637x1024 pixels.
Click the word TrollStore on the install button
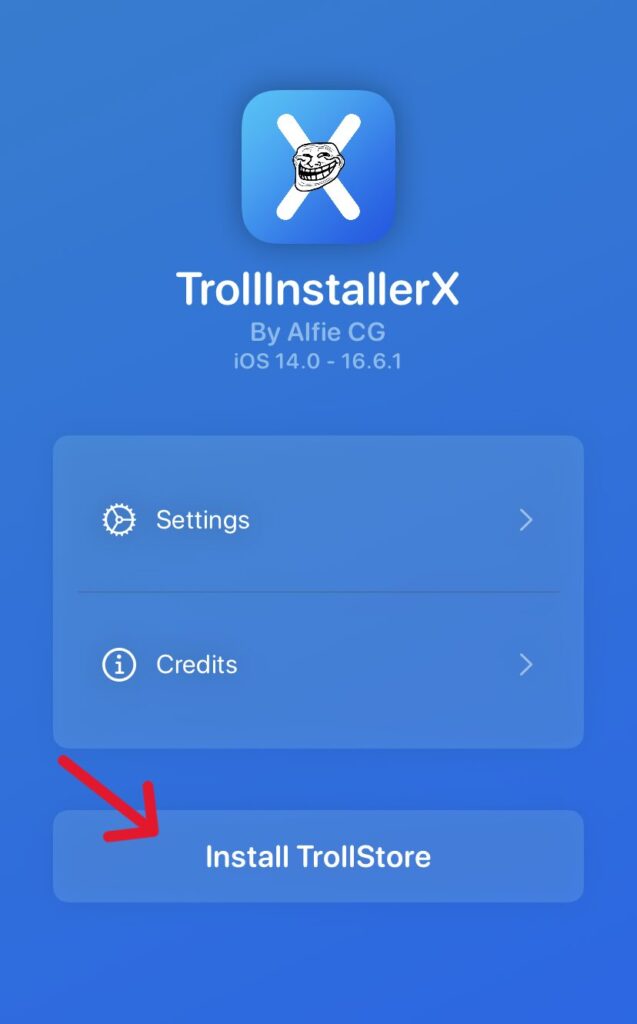tap(364, 857)
